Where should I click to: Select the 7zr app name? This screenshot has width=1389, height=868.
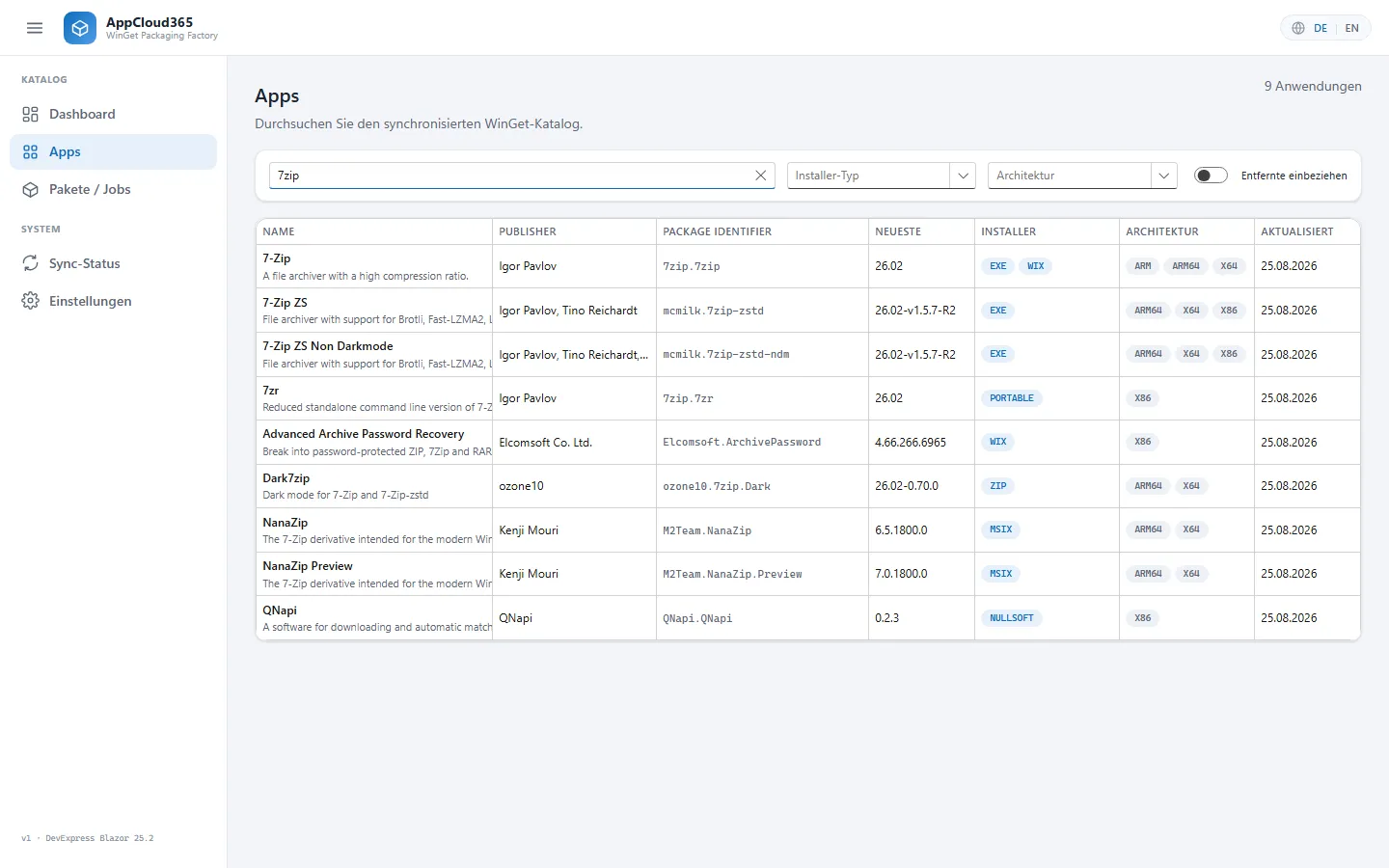tap(271, 391)
